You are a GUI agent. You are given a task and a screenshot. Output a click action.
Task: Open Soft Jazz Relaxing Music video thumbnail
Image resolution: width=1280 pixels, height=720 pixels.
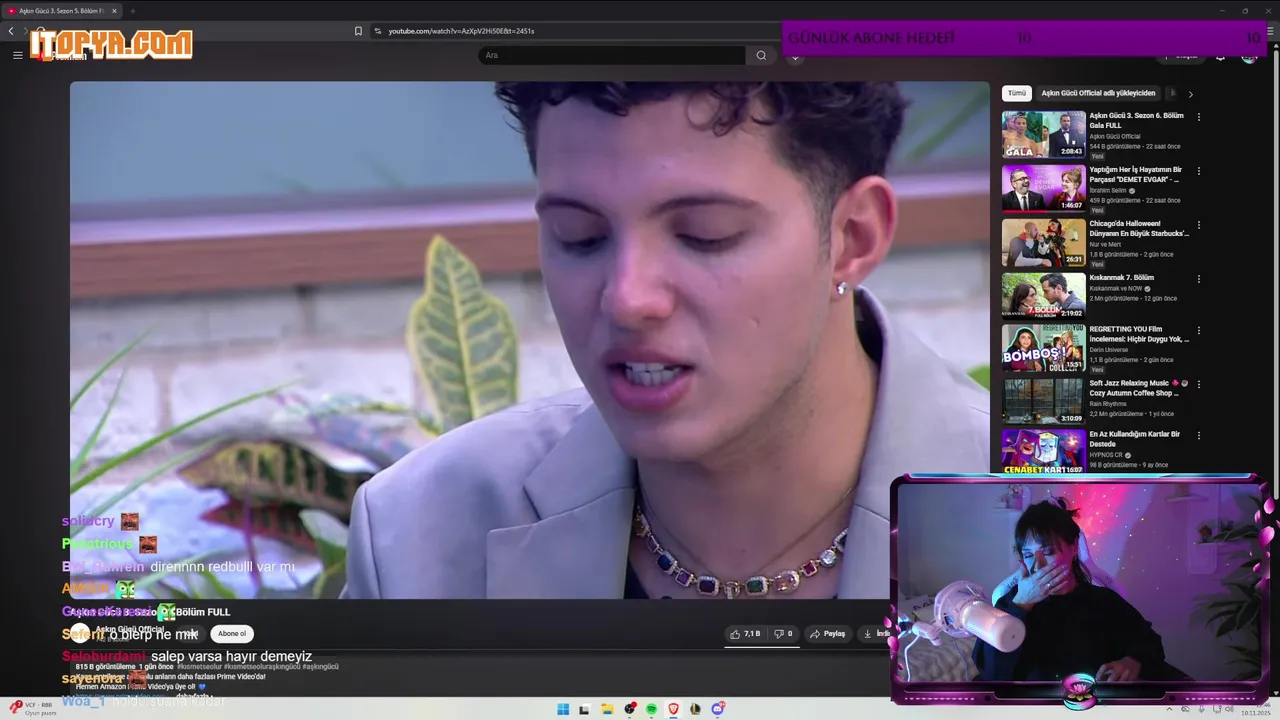click(1043, 400)
